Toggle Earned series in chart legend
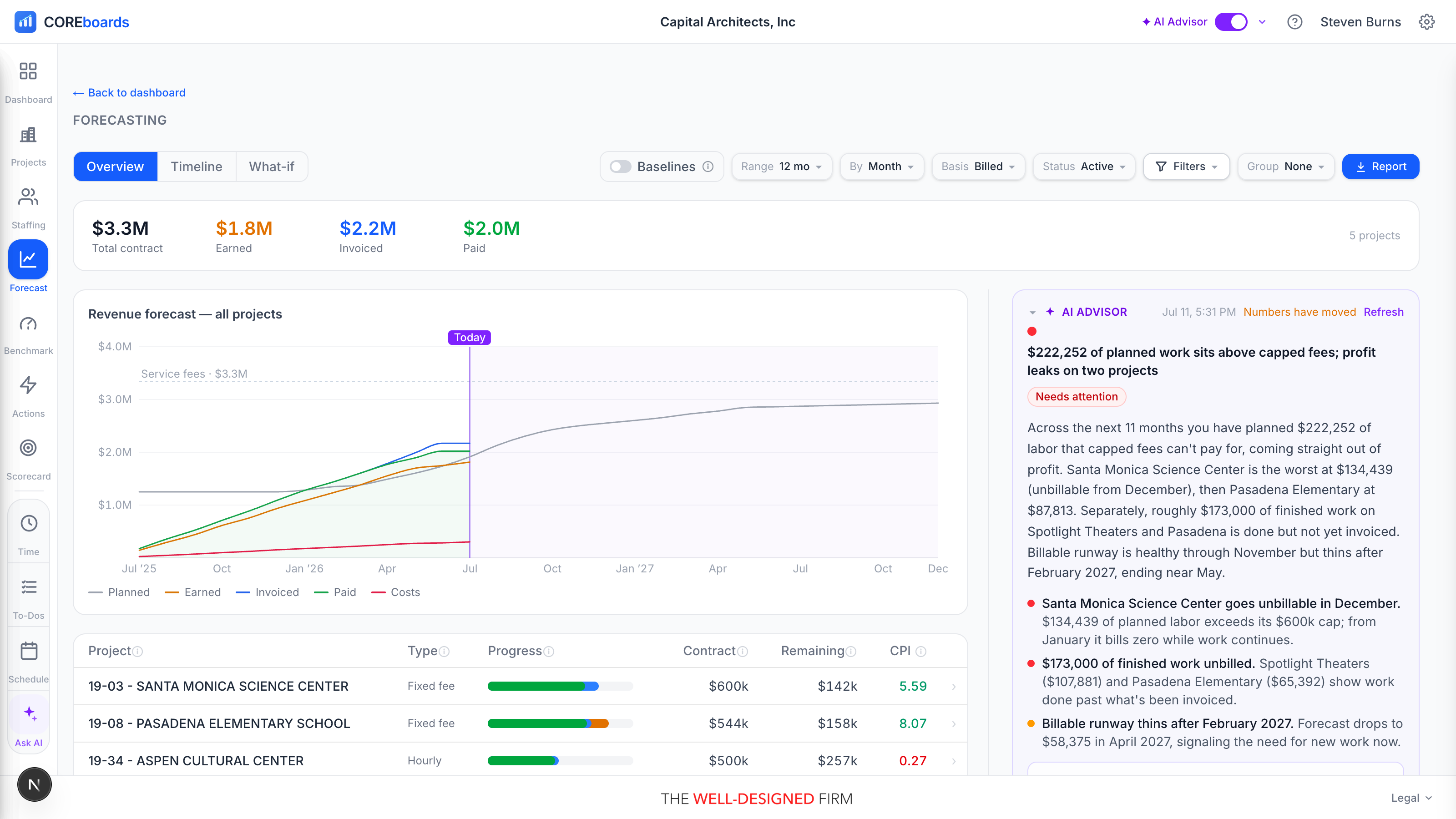This screenshot has height=819, width=1456. [x=193, y=592]
